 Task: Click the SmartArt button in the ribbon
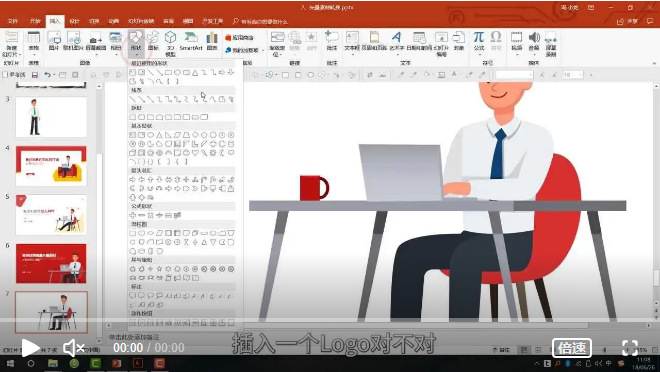(x=191, y=41)
